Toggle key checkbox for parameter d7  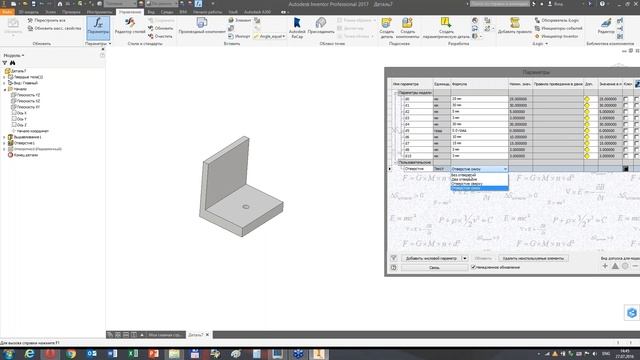click(625, 143)
